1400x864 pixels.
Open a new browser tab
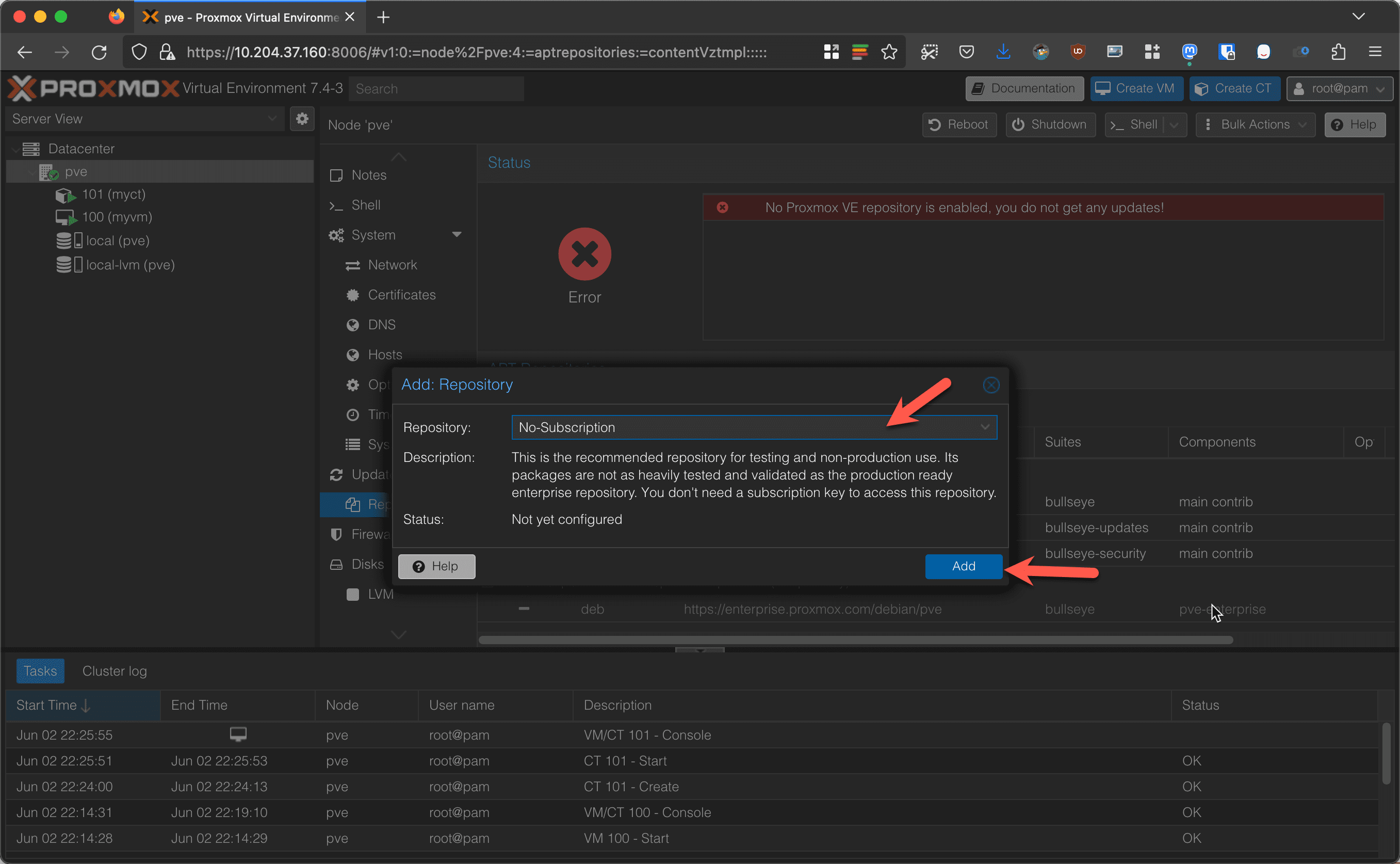(383, 17)
